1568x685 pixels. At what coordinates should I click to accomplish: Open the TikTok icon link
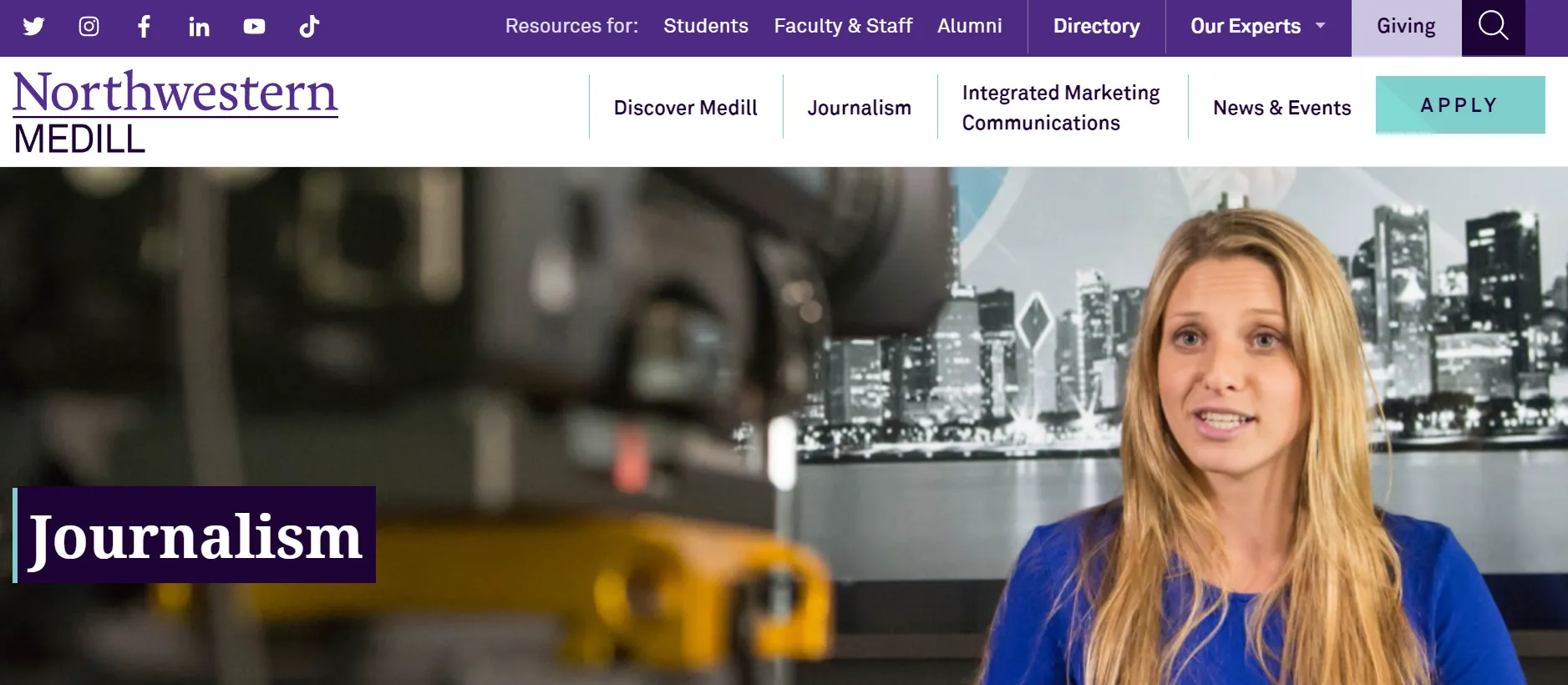(x=309, y=27)
